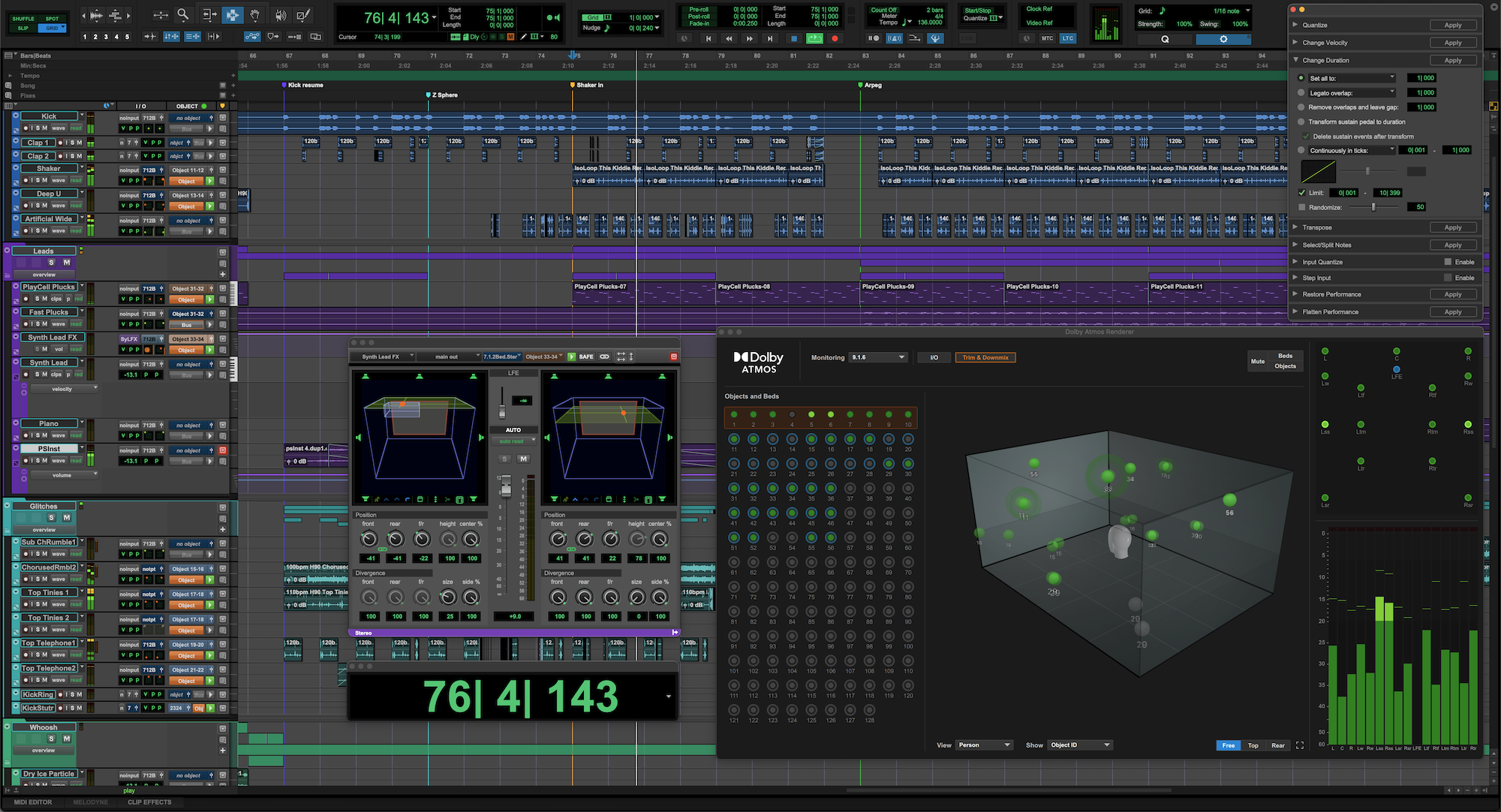Switch to the MELODYNE tab at the bottom

pos(90,801)
